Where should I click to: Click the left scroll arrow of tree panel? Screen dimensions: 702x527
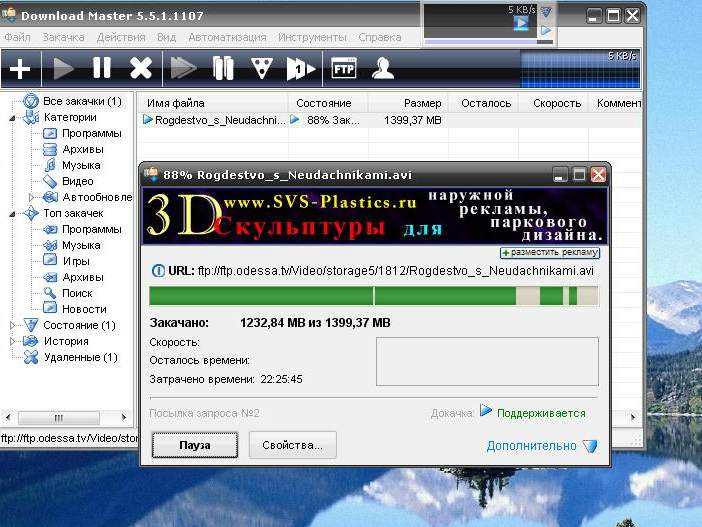tap(8, 417)
